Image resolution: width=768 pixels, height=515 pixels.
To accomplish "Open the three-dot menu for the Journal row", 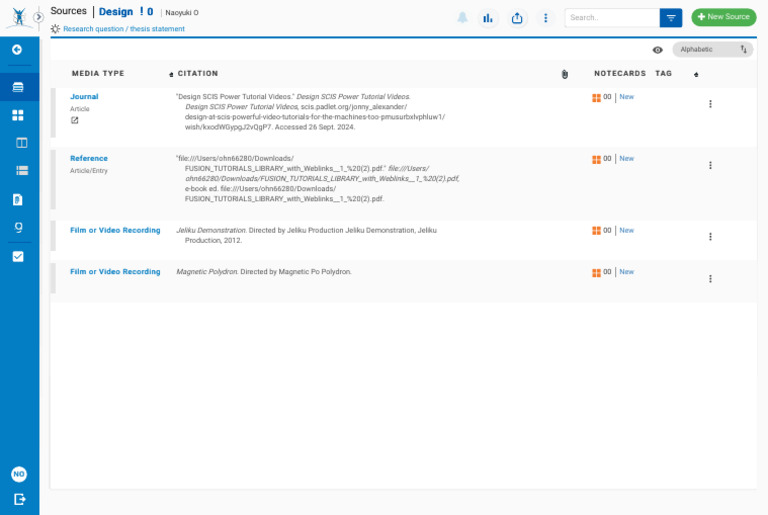I will tap(710, 104).
